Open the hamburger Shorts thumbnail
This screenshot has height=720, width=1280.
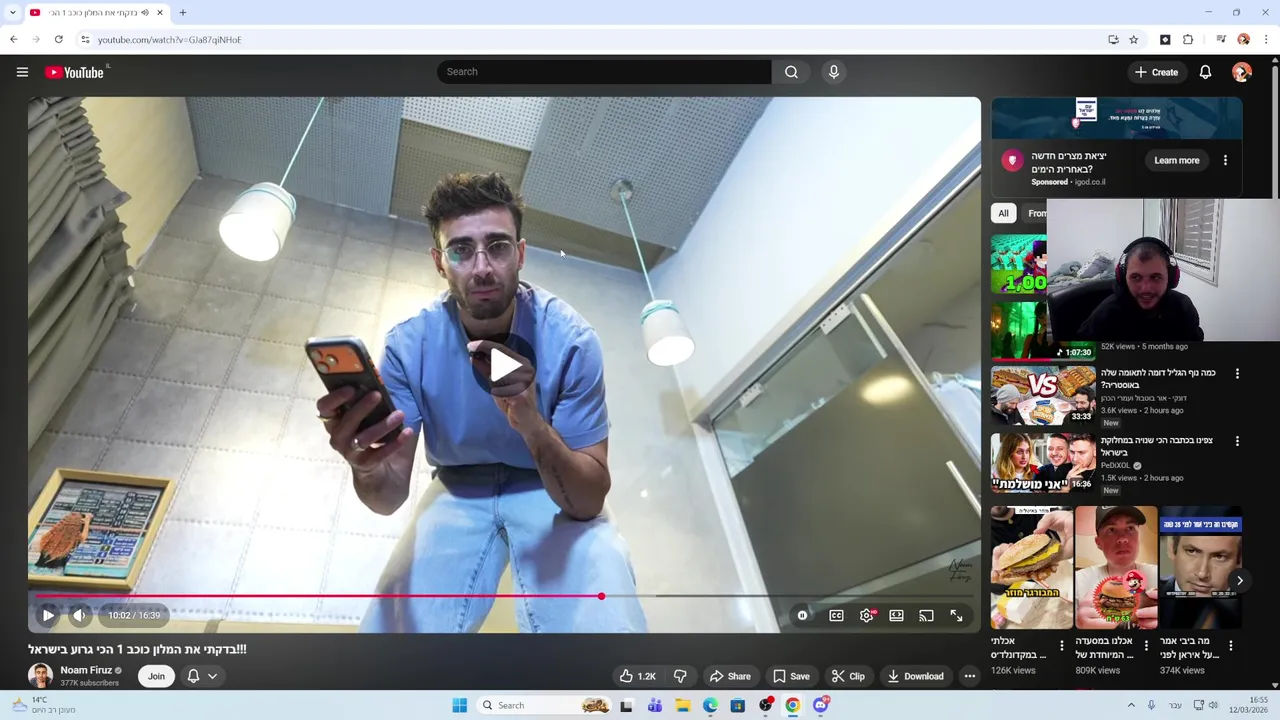tap(1031, 568)
